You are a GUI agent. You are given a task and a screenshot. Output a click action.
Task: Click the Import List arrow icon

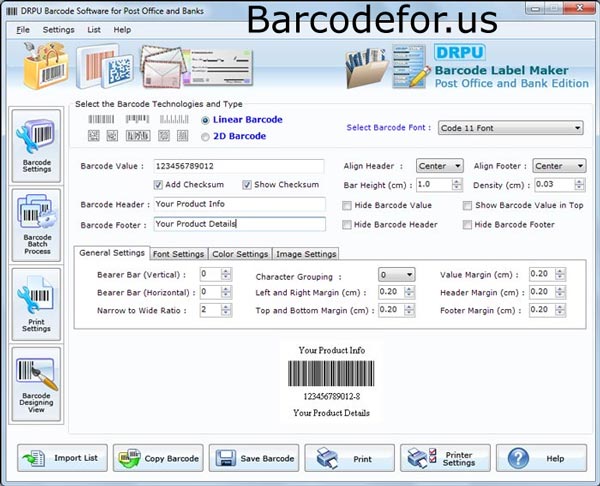click(34, 458)
